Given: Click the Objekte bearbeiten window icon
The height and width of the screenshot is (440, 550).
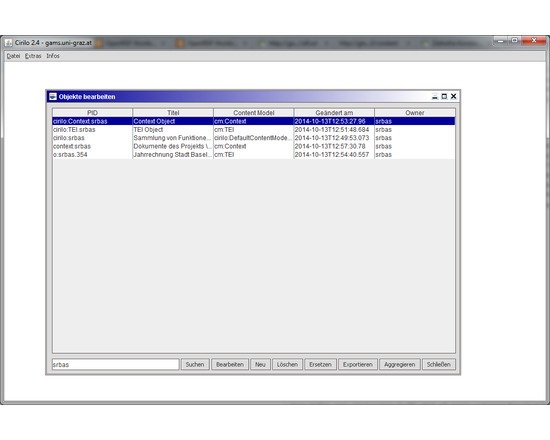Looking at the screenshot, I should [x=53, y=96].
